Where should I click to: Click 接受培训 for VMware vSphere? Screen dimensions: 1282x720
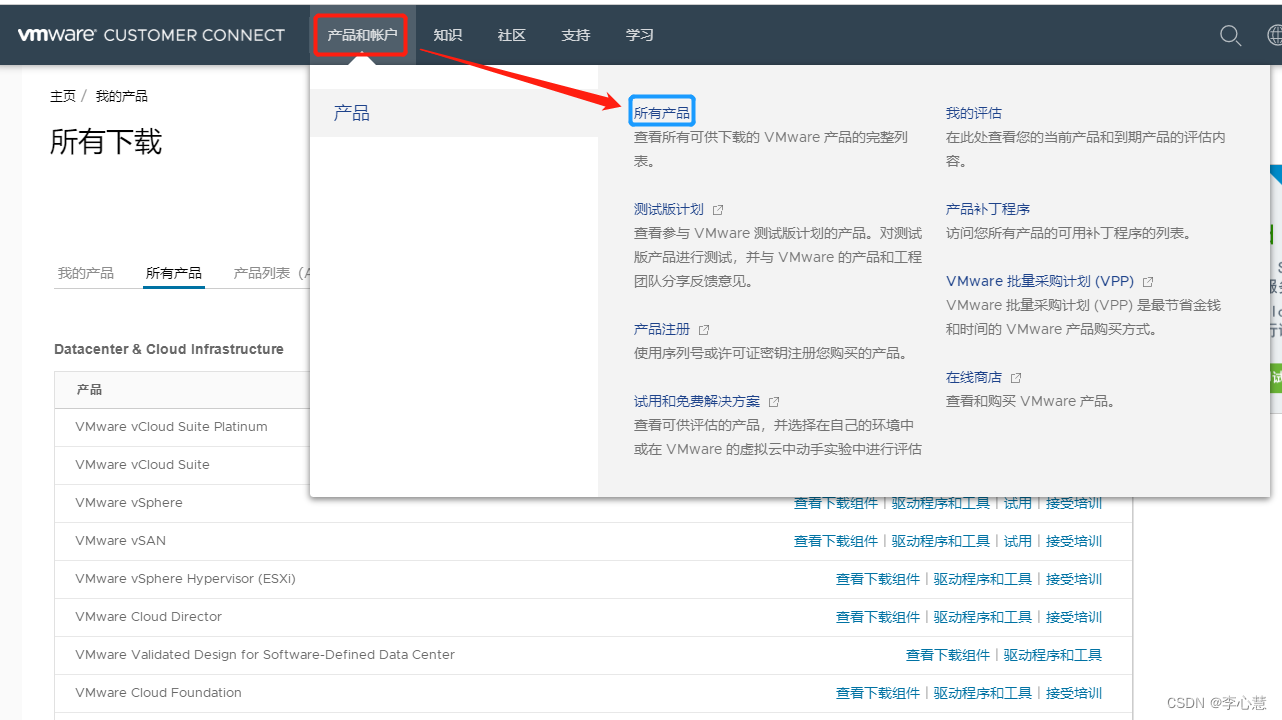1074,503
